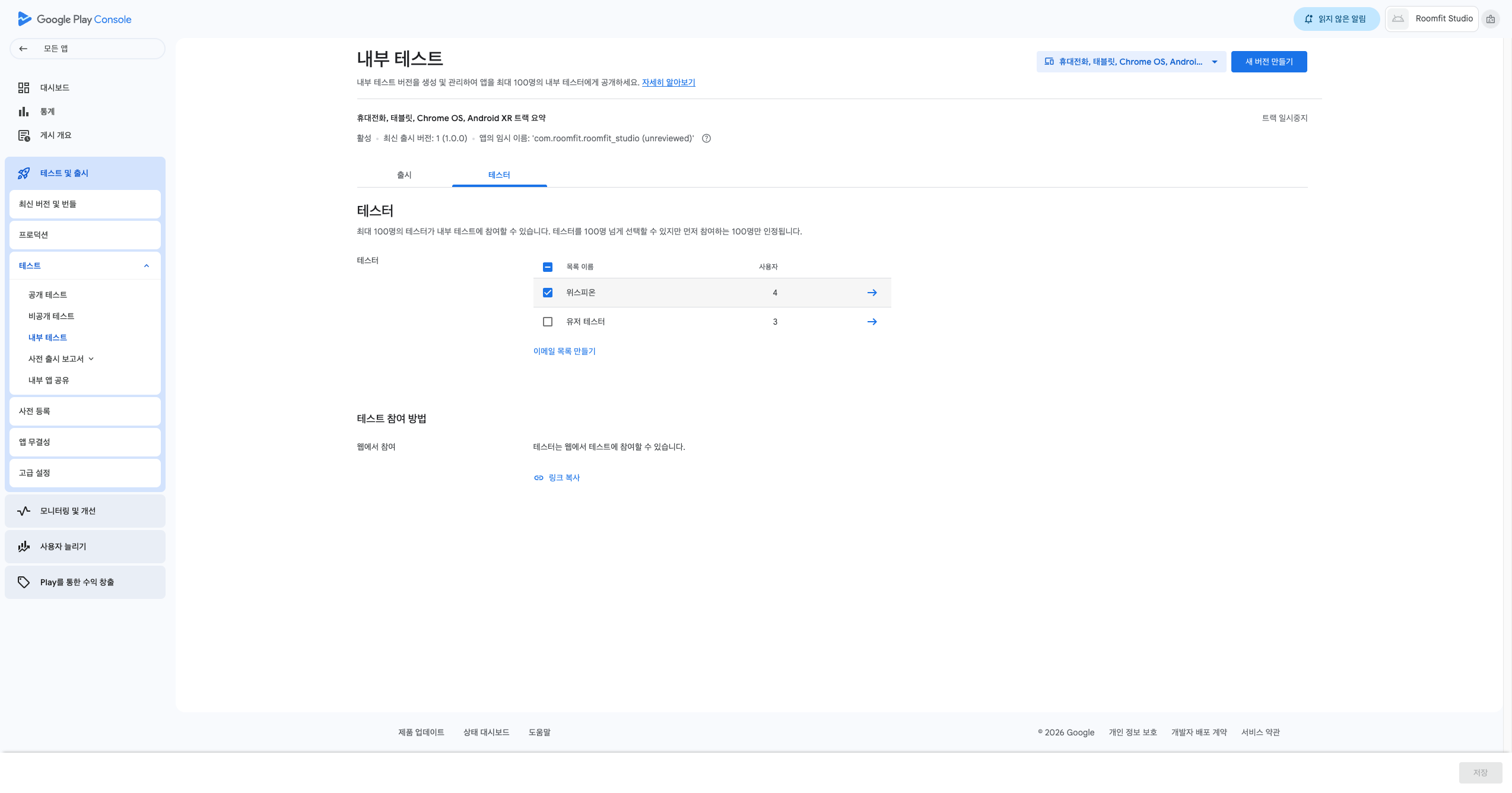The width and height of the screenshot is (1512, 793).
Task: Open 유저 테스터 list details arrow
Action: 872,322
